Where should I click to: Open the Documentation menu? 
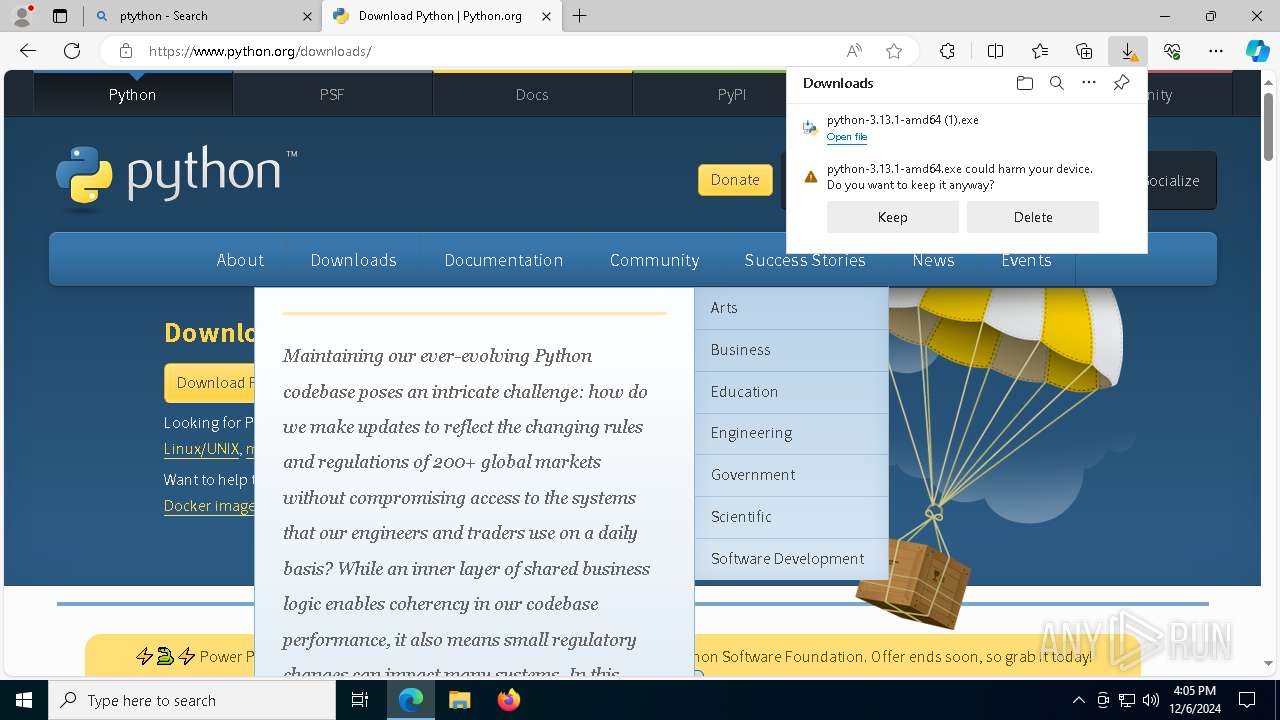pos(504,260)
